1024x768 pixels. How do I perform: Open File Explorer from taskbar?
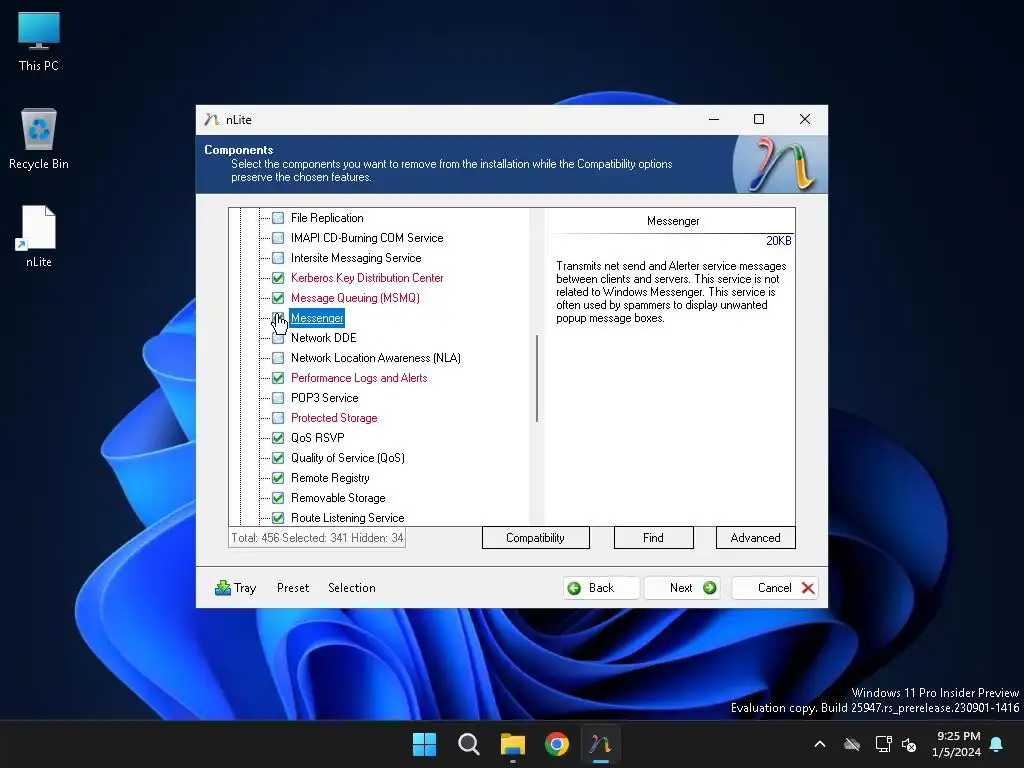[x=513, y=744]
